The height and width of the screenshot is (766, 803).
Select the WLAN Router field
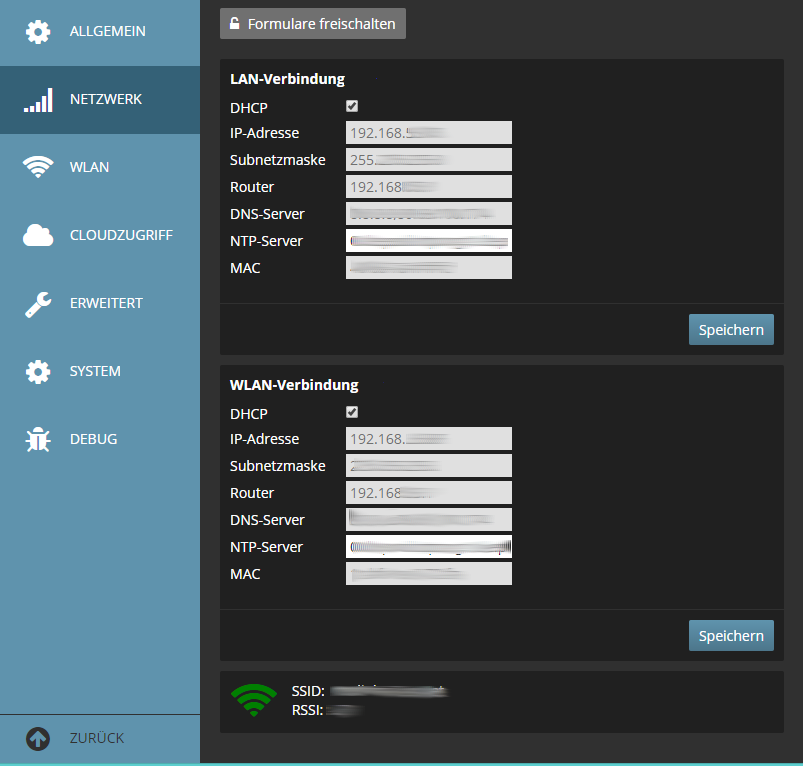click(429, 493)
